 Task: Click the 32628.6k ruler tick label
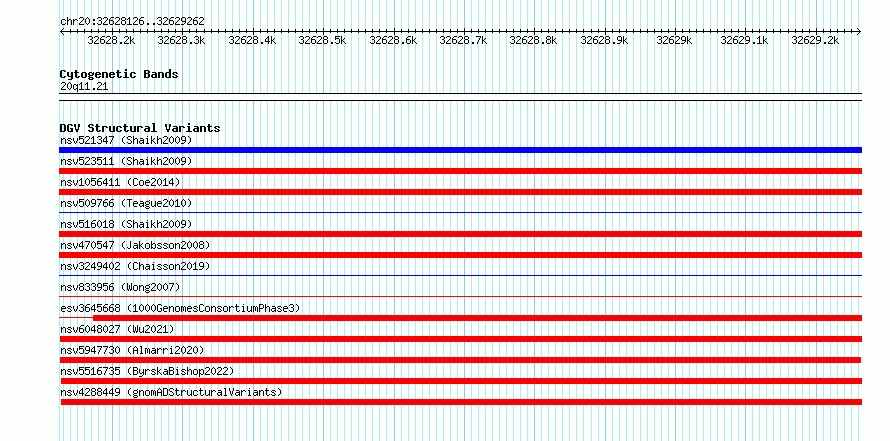point(393,40)
